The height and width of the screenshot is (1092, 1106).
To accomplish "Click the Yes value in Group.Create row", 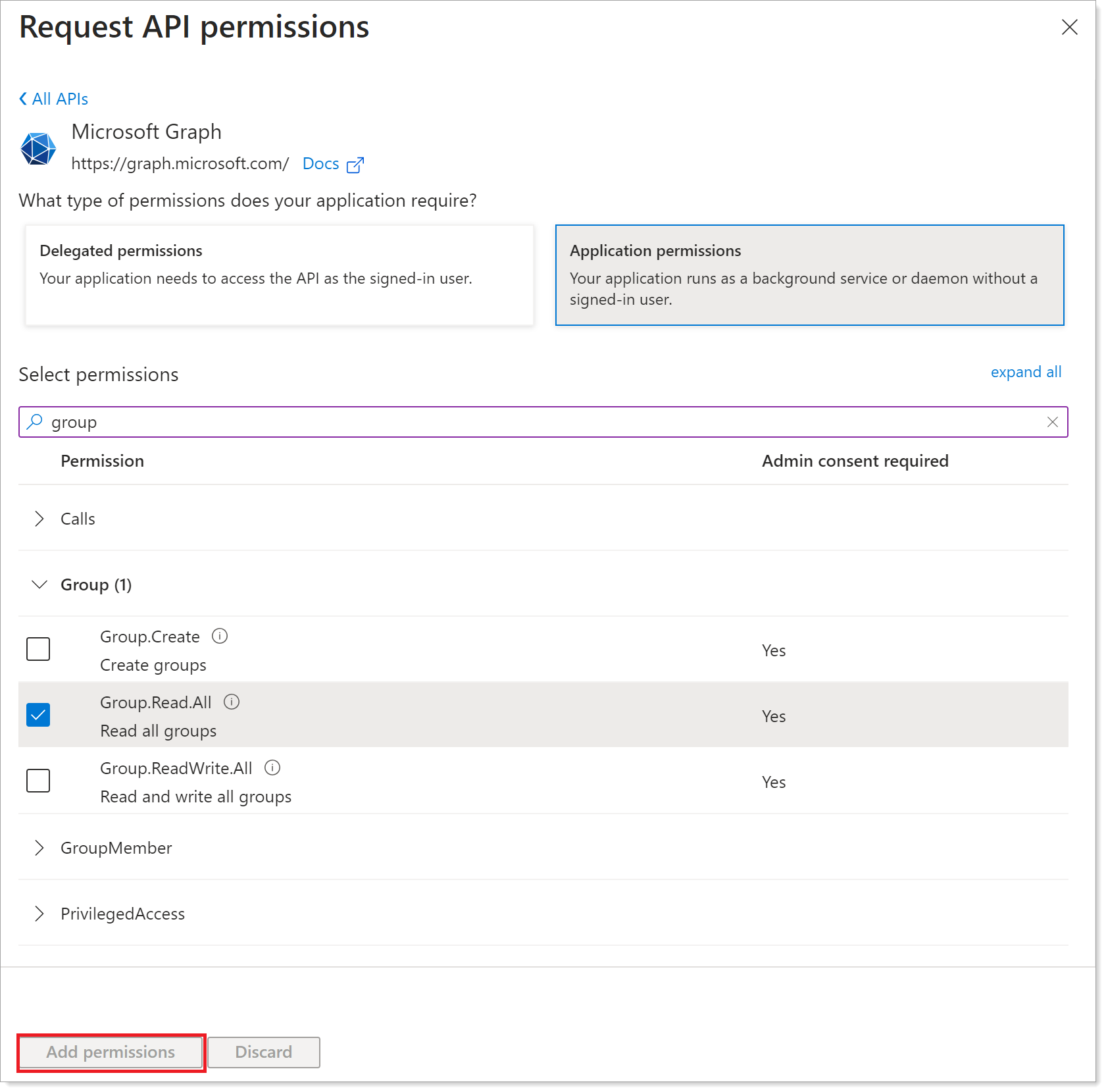I will (774, 650).
